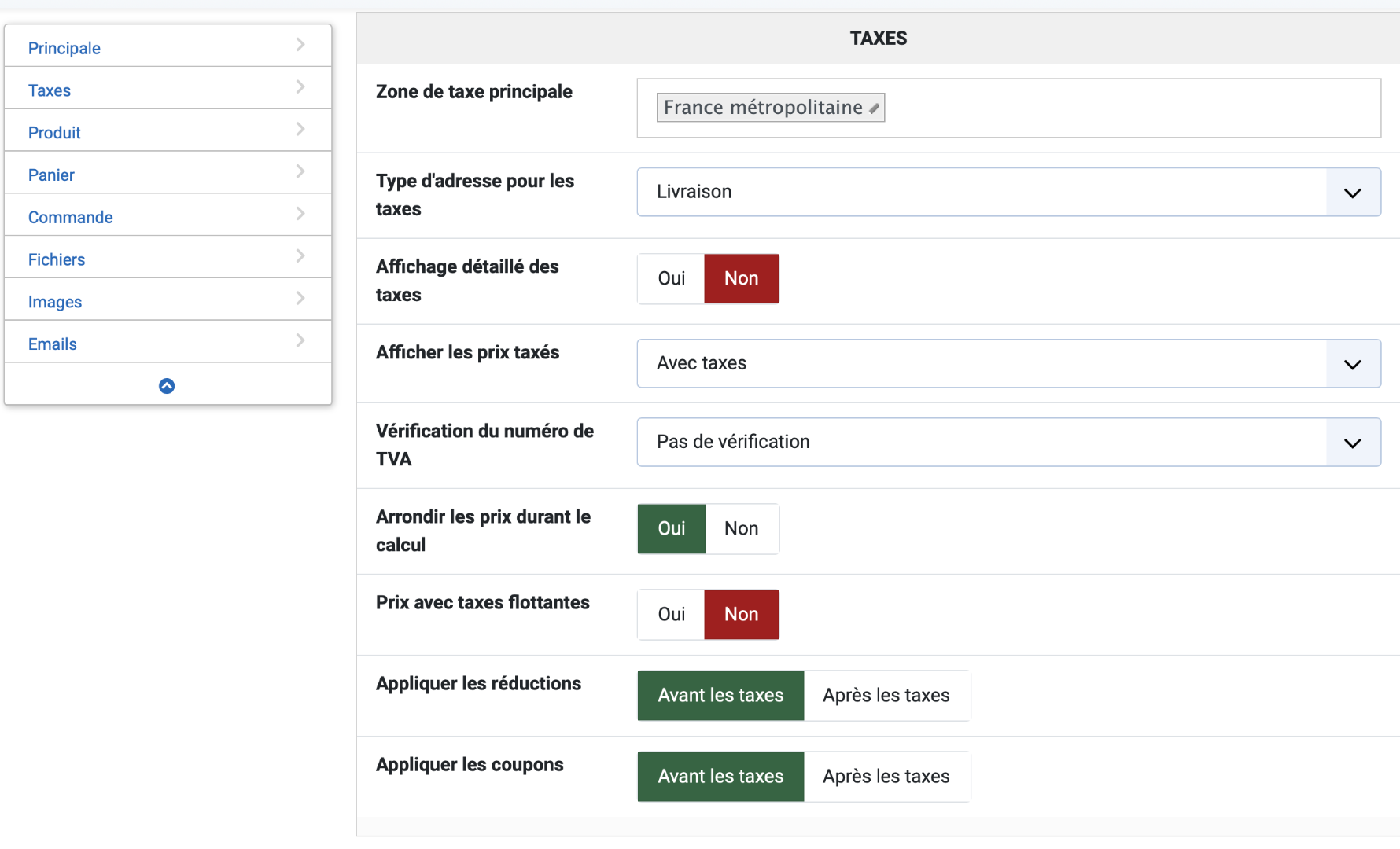The height and width of the screenshot is (849, 1400).
Task: Open the Type d'adresse pour les taxes dropdown
Action: click(x=1008, y=193)
